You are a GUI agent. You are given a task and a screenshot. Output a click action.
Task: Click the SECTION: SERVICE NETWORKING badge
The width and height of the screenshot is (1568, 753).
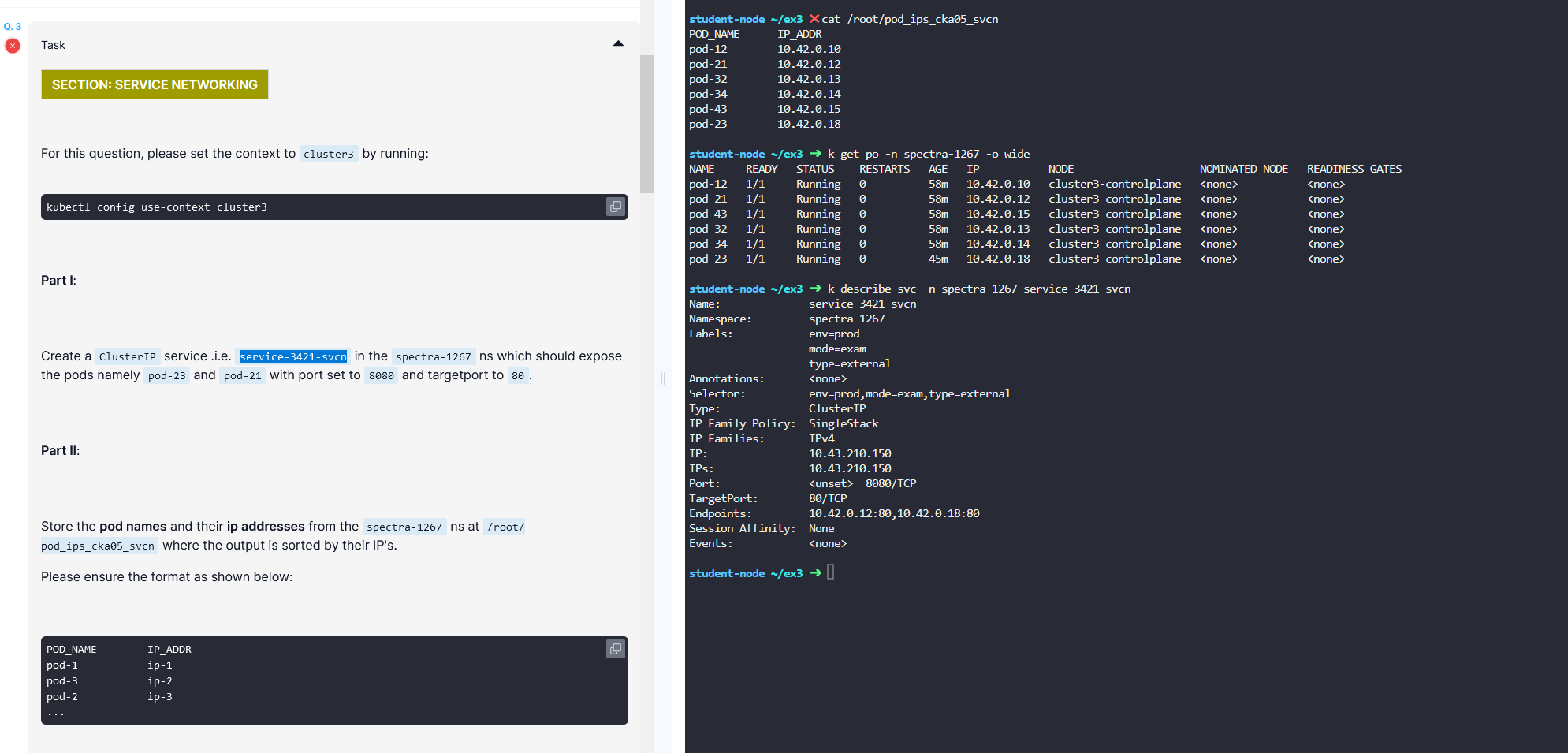pos(155,84)
